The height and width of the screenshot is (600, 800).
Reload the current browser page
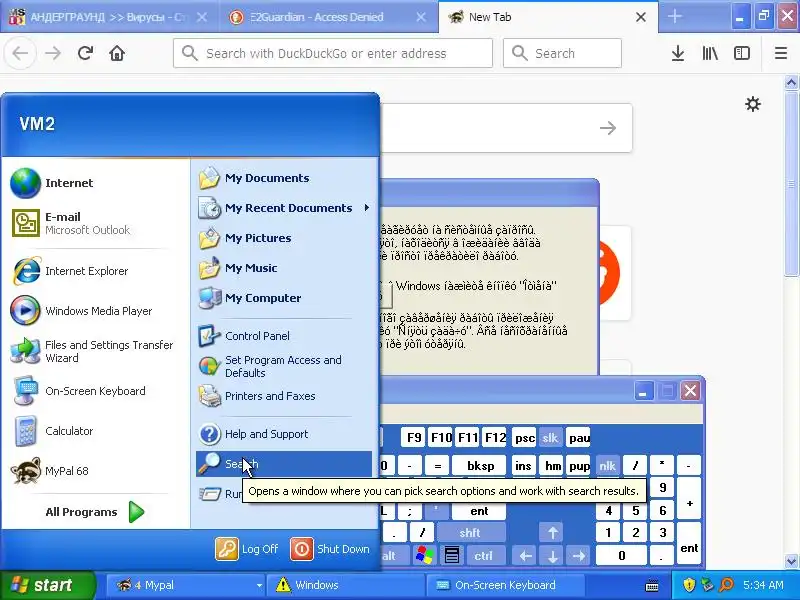[x=85, y=53]
